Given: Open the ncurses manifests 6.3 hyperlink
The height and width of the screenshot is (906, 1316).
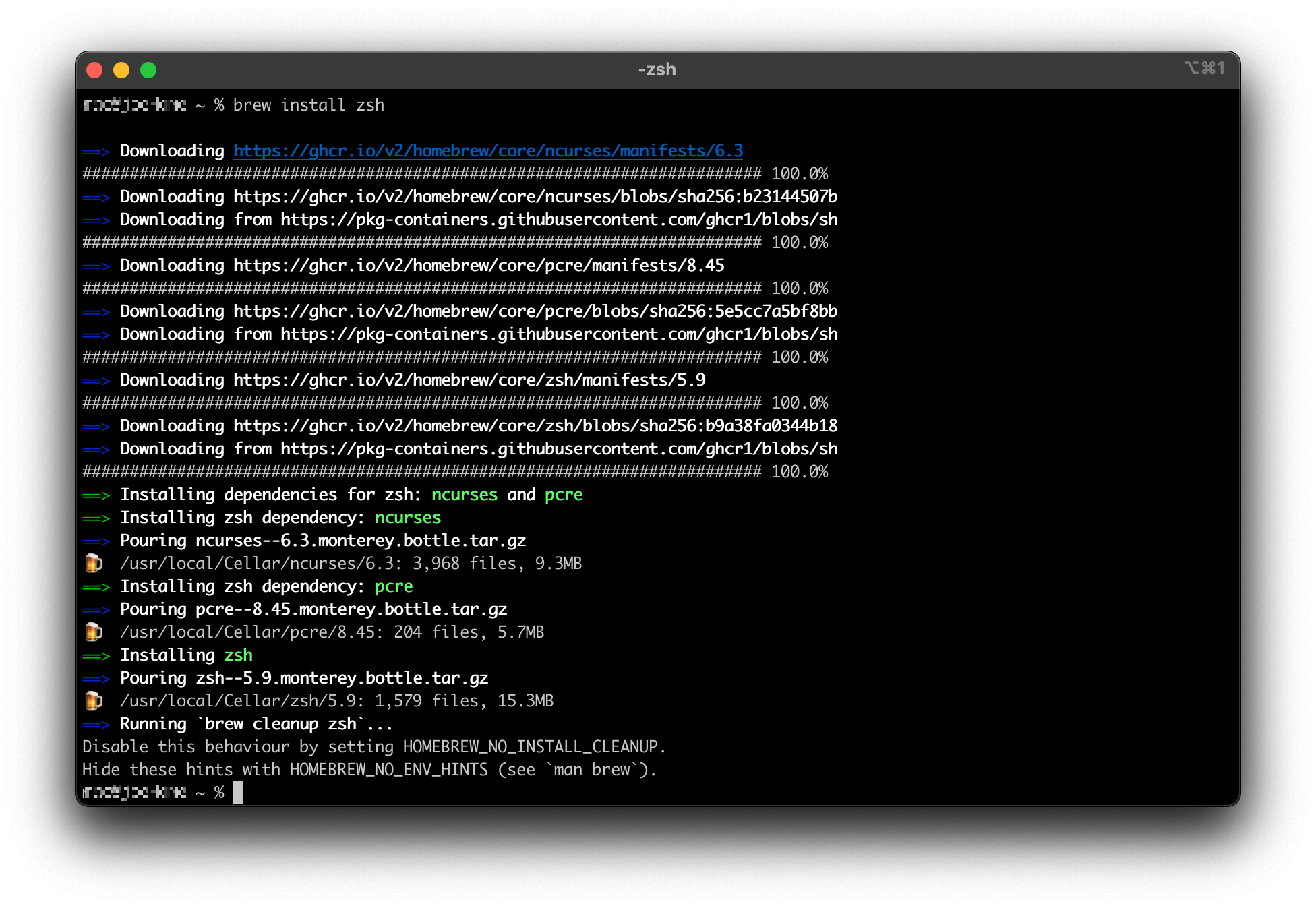Looking at the screenshot, I should tap(488, 150).
